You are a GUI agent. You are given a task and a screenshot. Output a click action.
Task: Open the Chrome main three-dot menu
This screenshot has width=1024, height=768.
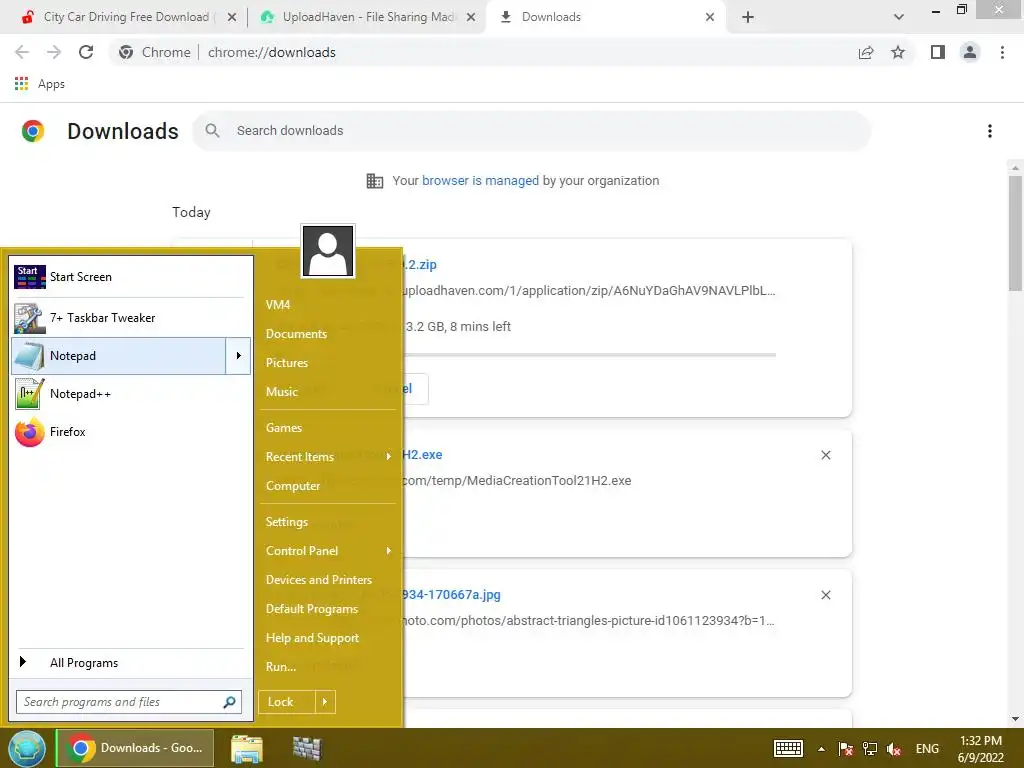coord(1002,52)
